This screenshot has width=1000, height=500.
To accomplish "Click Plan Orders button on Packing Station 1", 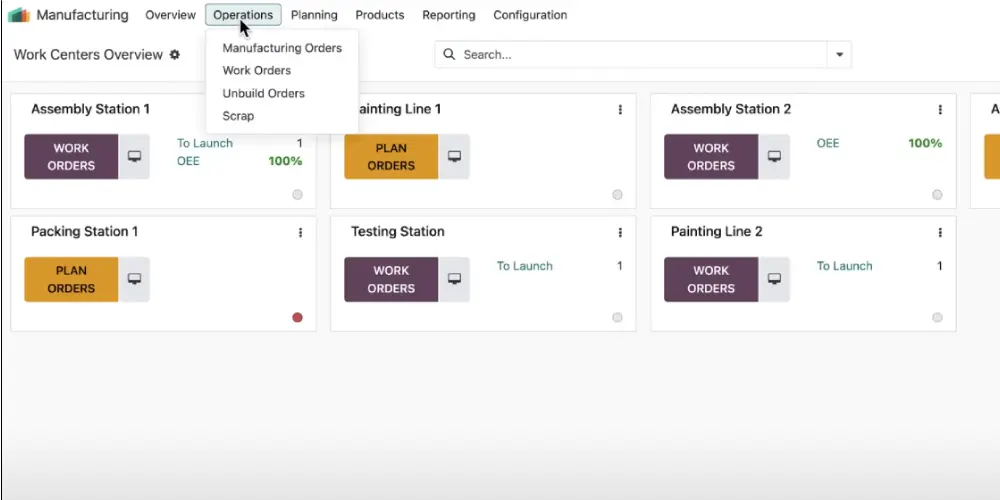I will click(71, 279).
